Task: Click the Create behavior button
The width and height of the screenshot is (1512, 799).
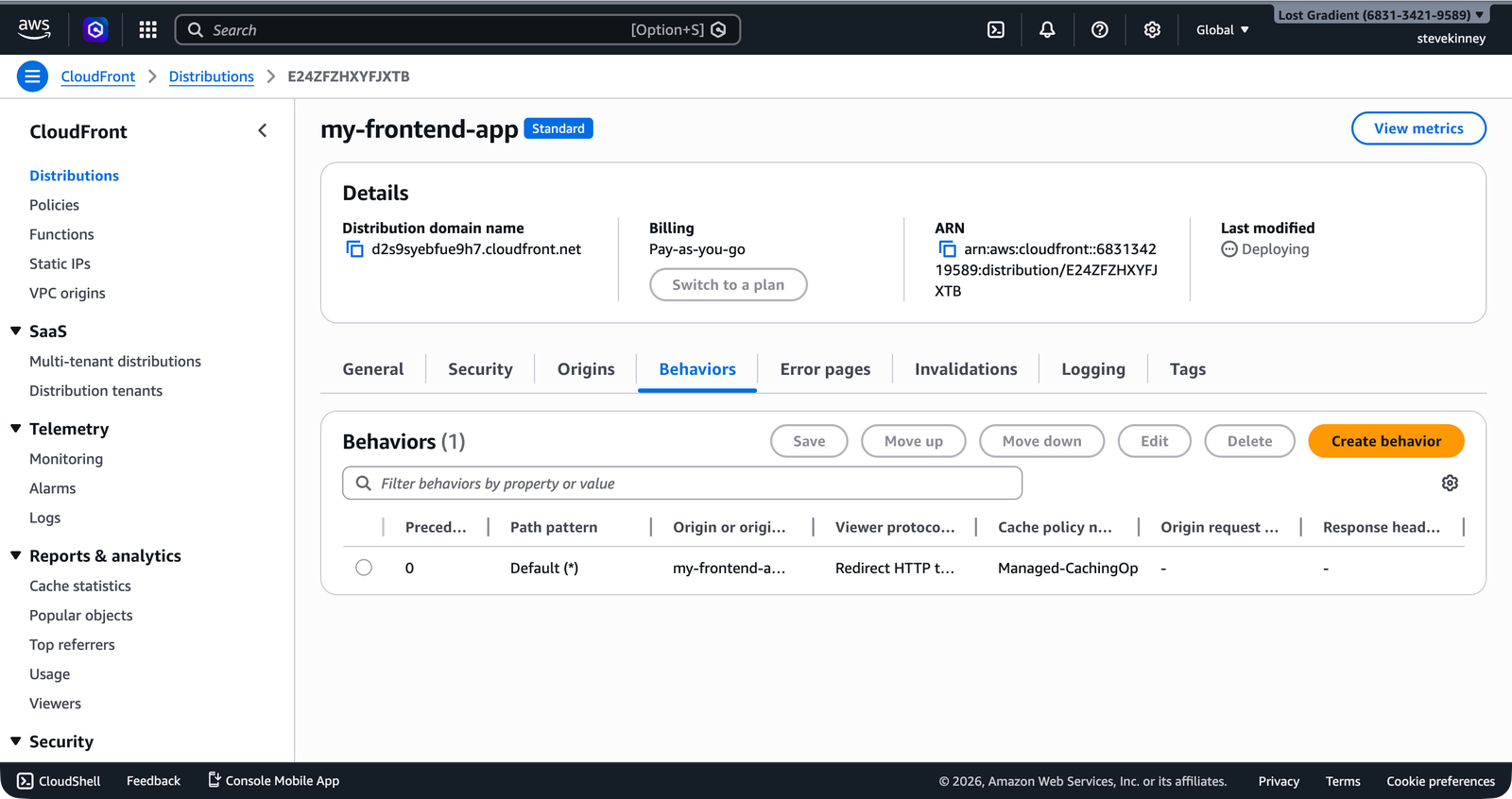Action: point(1386,441)
